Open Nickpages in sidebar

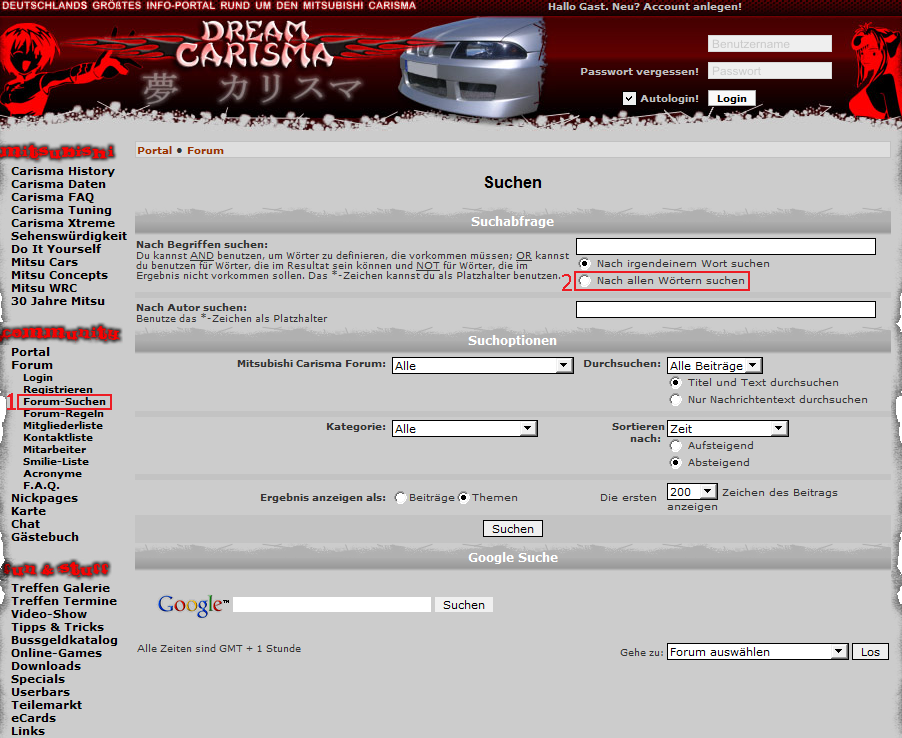click(44, 498)
